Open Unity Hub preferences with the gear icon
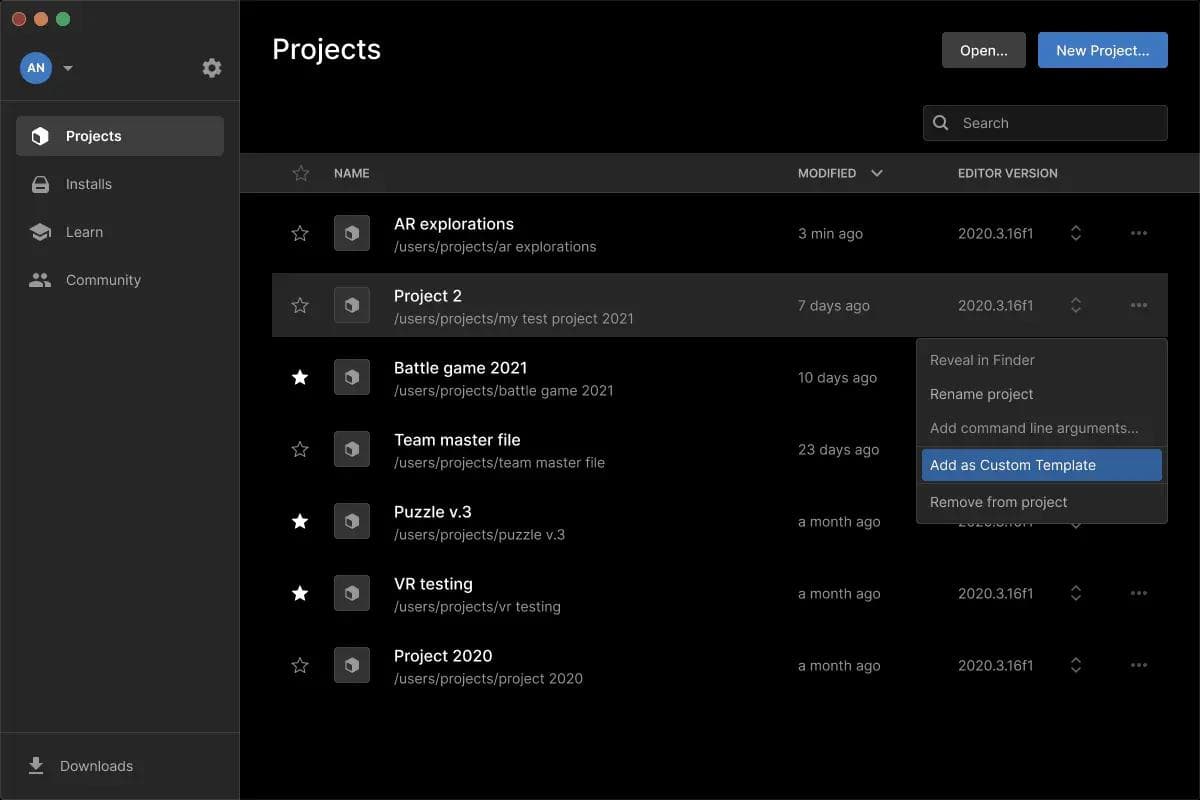The image size is (1200, 800). click(211, 67)
